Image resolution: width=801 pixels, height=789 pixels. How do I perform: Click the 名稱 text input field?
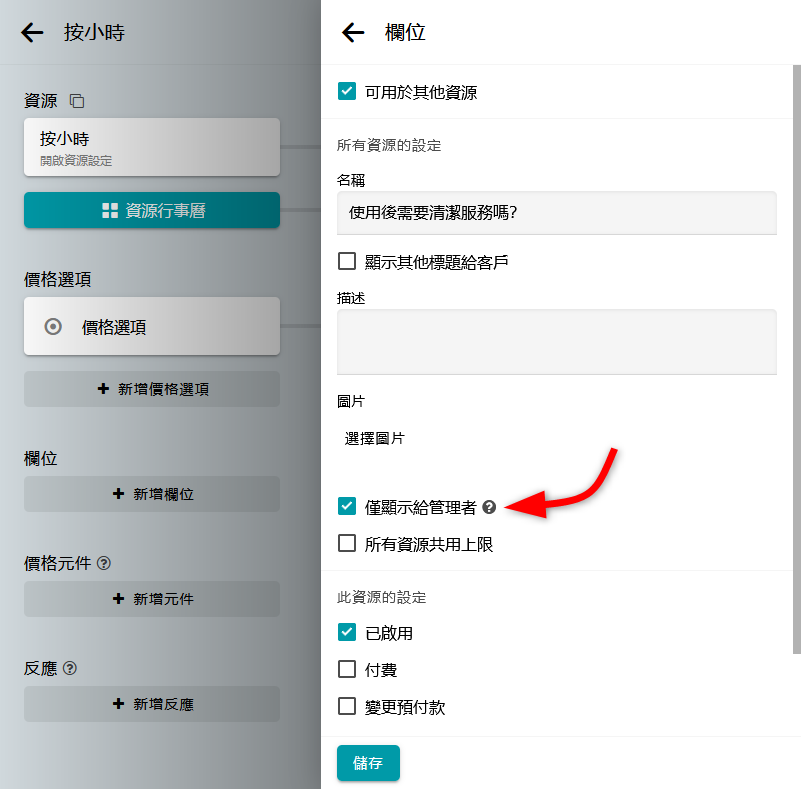[556, 212]
